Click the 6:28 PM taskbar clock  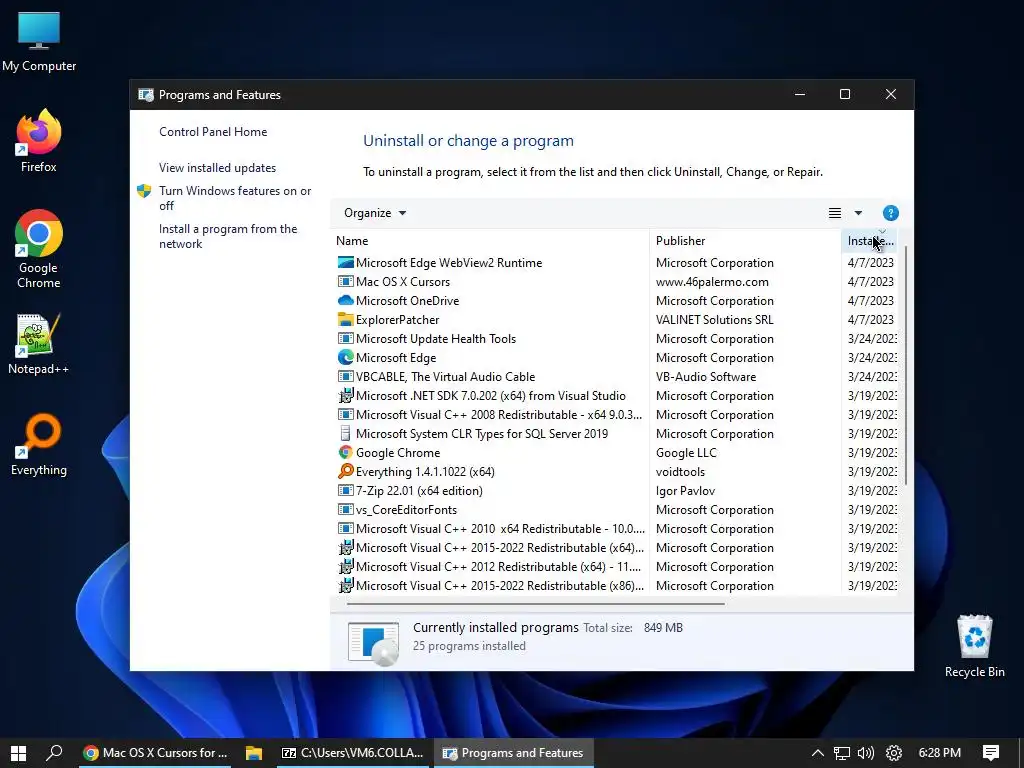pos(939,753)
